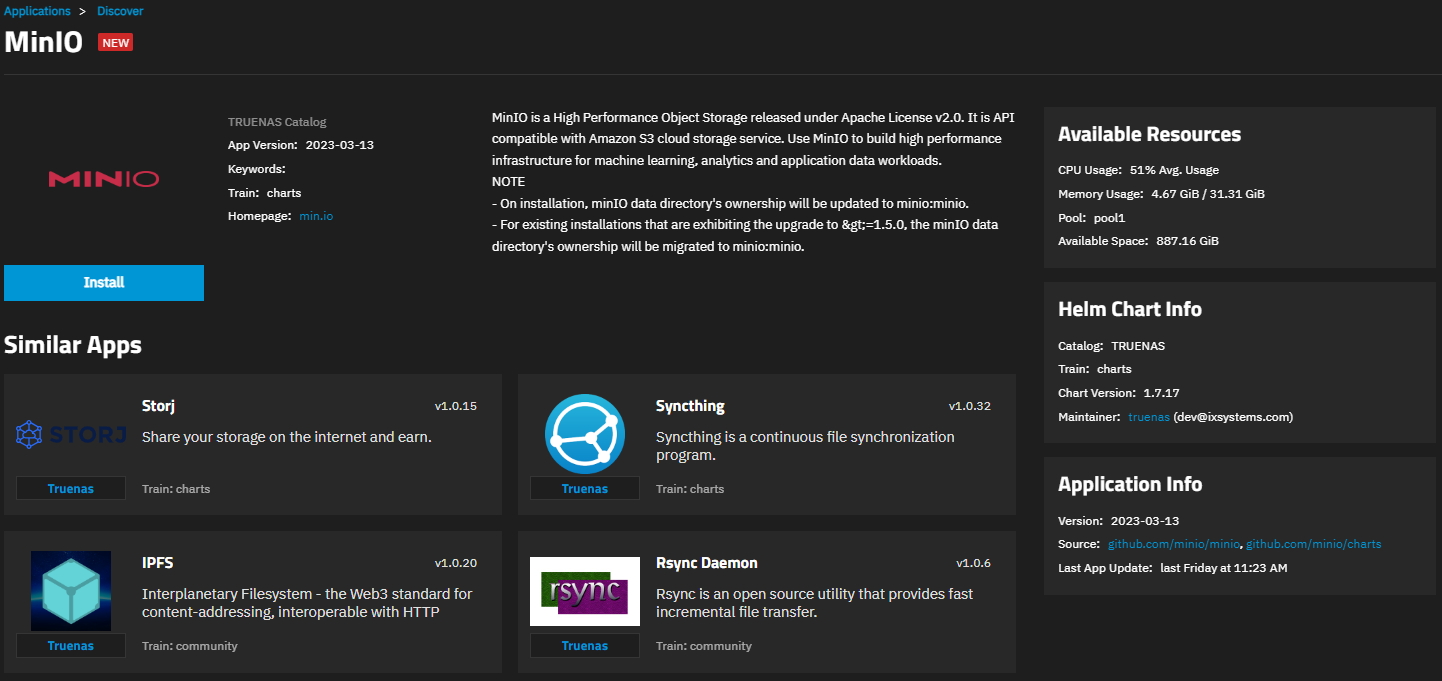1442x681 pixels.
Task: Click the Syncthing circular logo icon
Action: pyautogui.click(x=585, y=435)
